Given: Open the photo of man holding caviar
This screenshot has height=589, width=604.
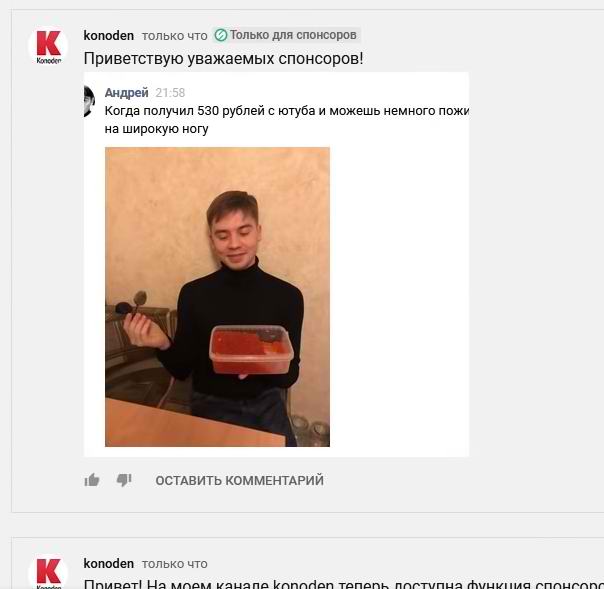Looking at the screenshot, I should point(217,297).
